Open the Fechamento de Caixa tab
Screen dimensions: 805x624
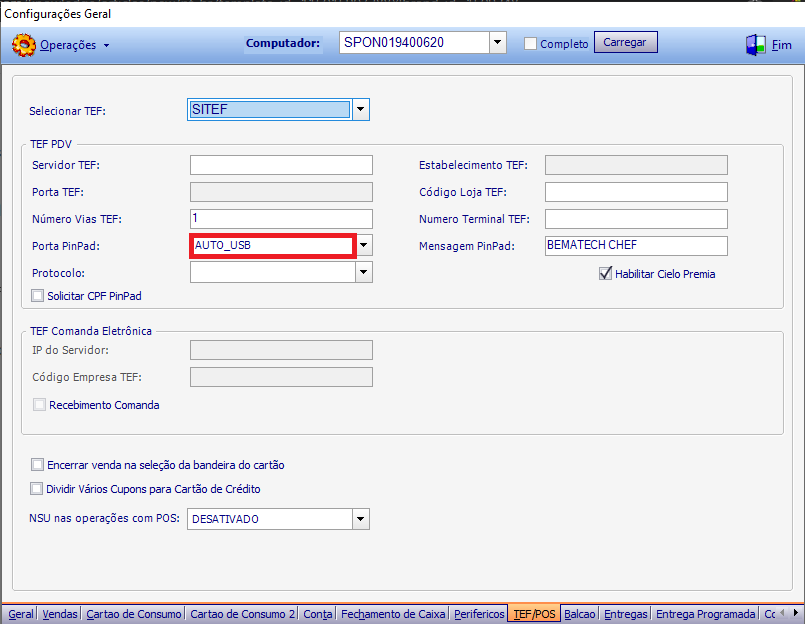click(x=393, y=614)
